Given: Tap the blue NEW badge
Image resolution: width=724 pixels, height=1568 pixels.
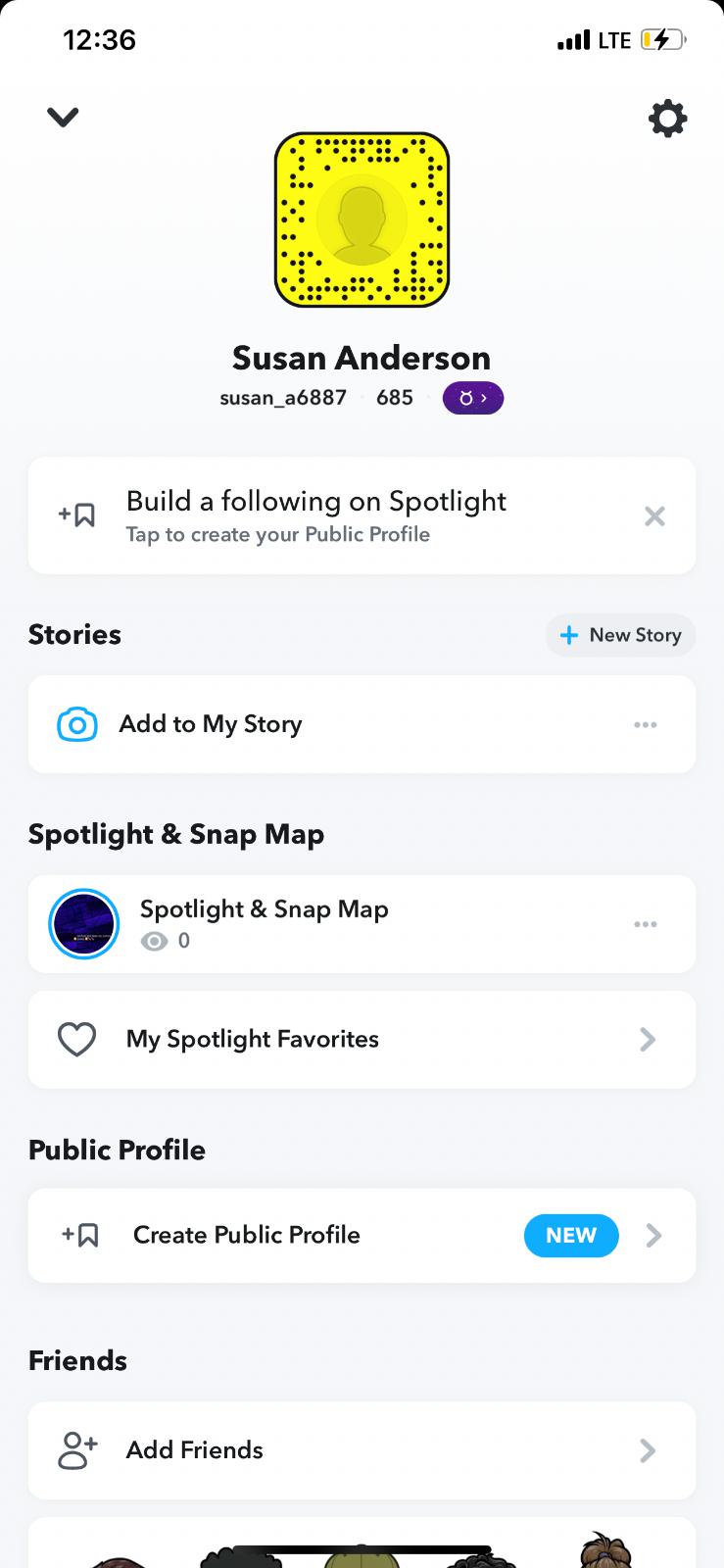Looking at the screenshot, I should tap(571, 1236).
